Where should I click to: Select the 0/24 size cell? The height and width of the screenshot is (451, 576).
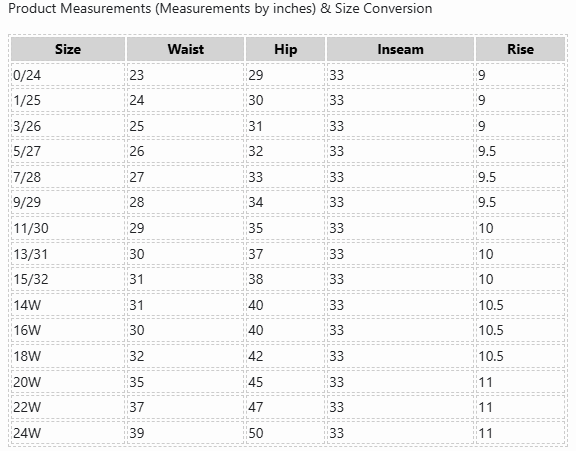[x=68, y=75]
